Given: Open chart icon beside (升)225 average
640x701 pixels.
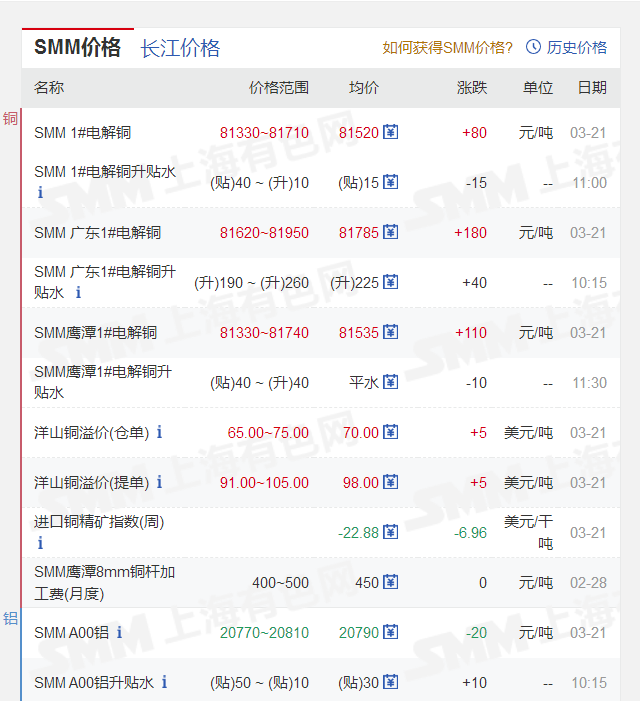Looking at the screenshot, I should pos(391,282).
